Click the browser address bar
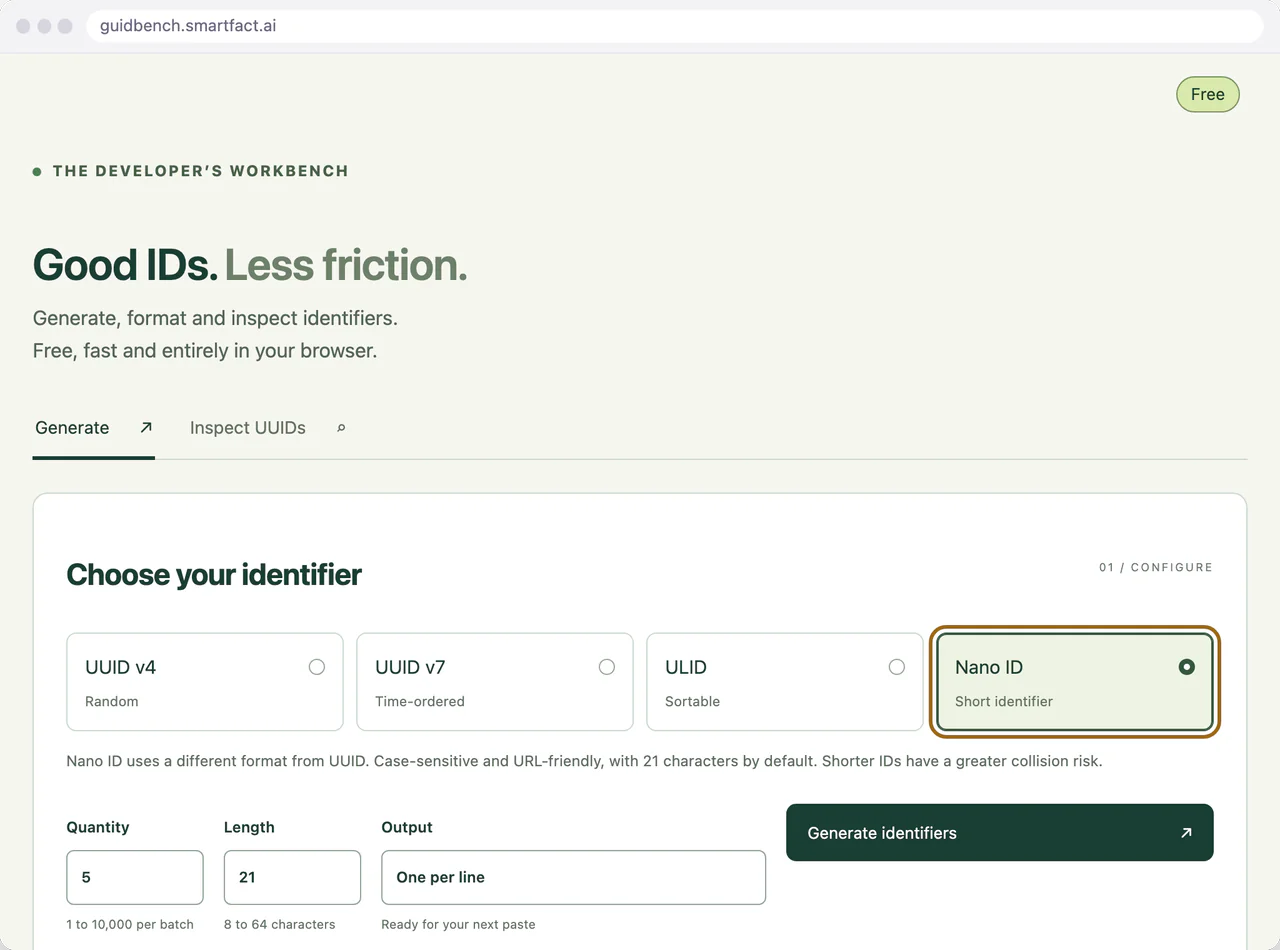Image resolution: width=1280 pixels, height=950 pixels. (x=675, y=26)
